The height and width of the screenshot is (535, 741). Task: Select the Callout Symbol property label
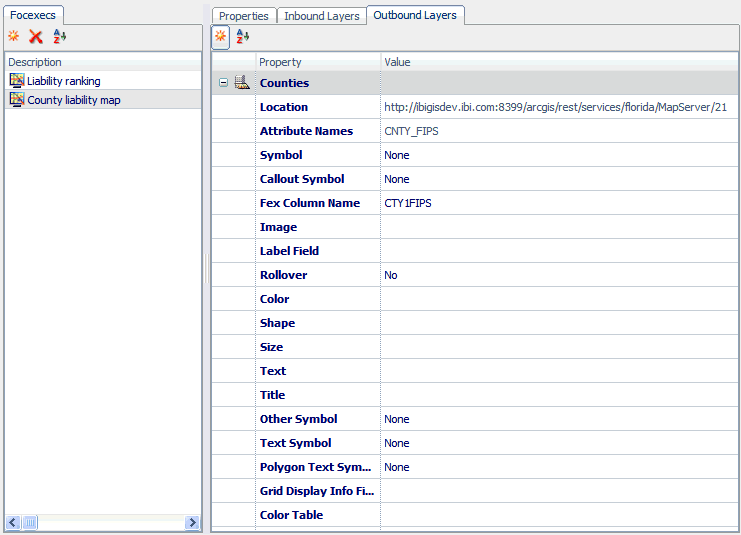click(x=302, y=180)
